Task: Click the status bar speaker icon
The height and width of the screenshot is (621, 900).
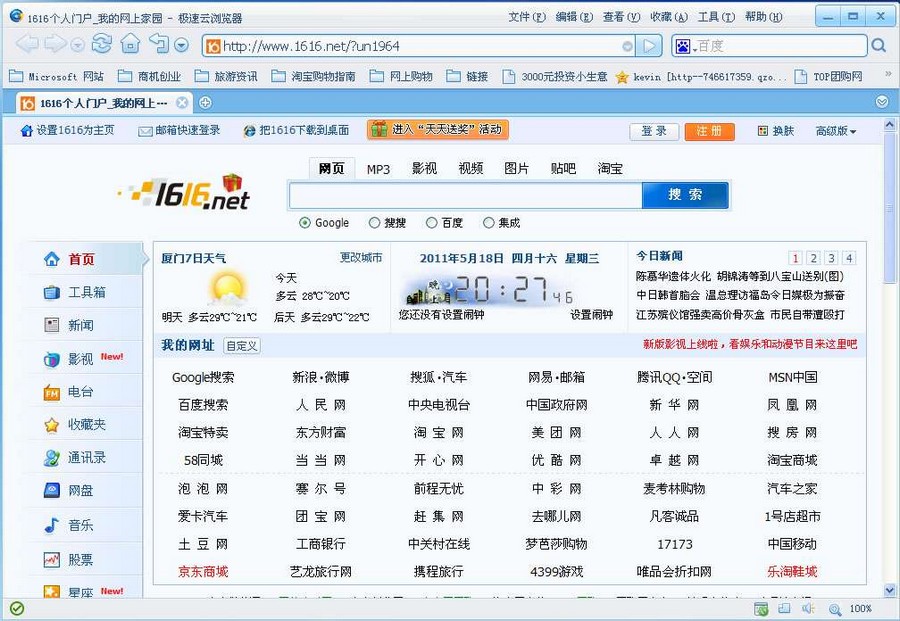Action: (x=808, y=608)
